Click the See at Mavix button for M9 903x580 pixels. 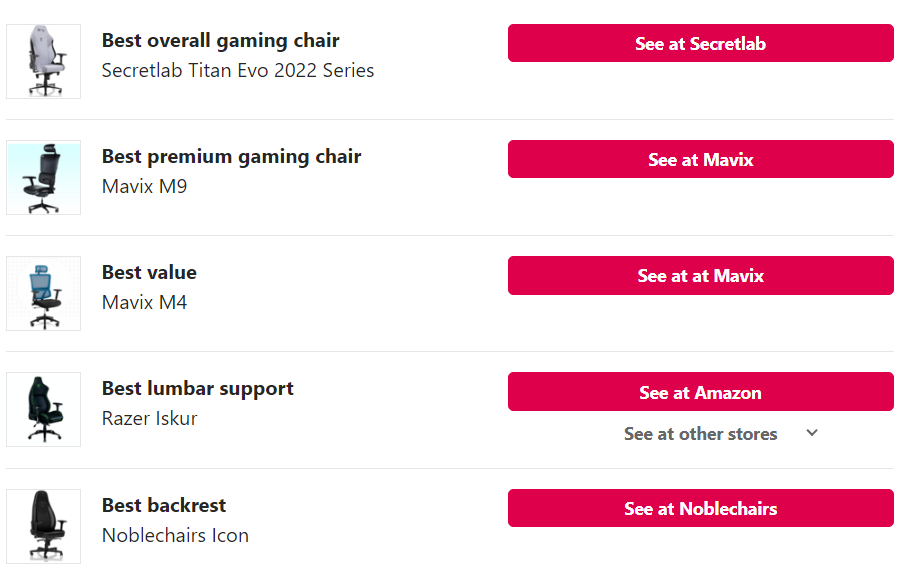(700, 159)
